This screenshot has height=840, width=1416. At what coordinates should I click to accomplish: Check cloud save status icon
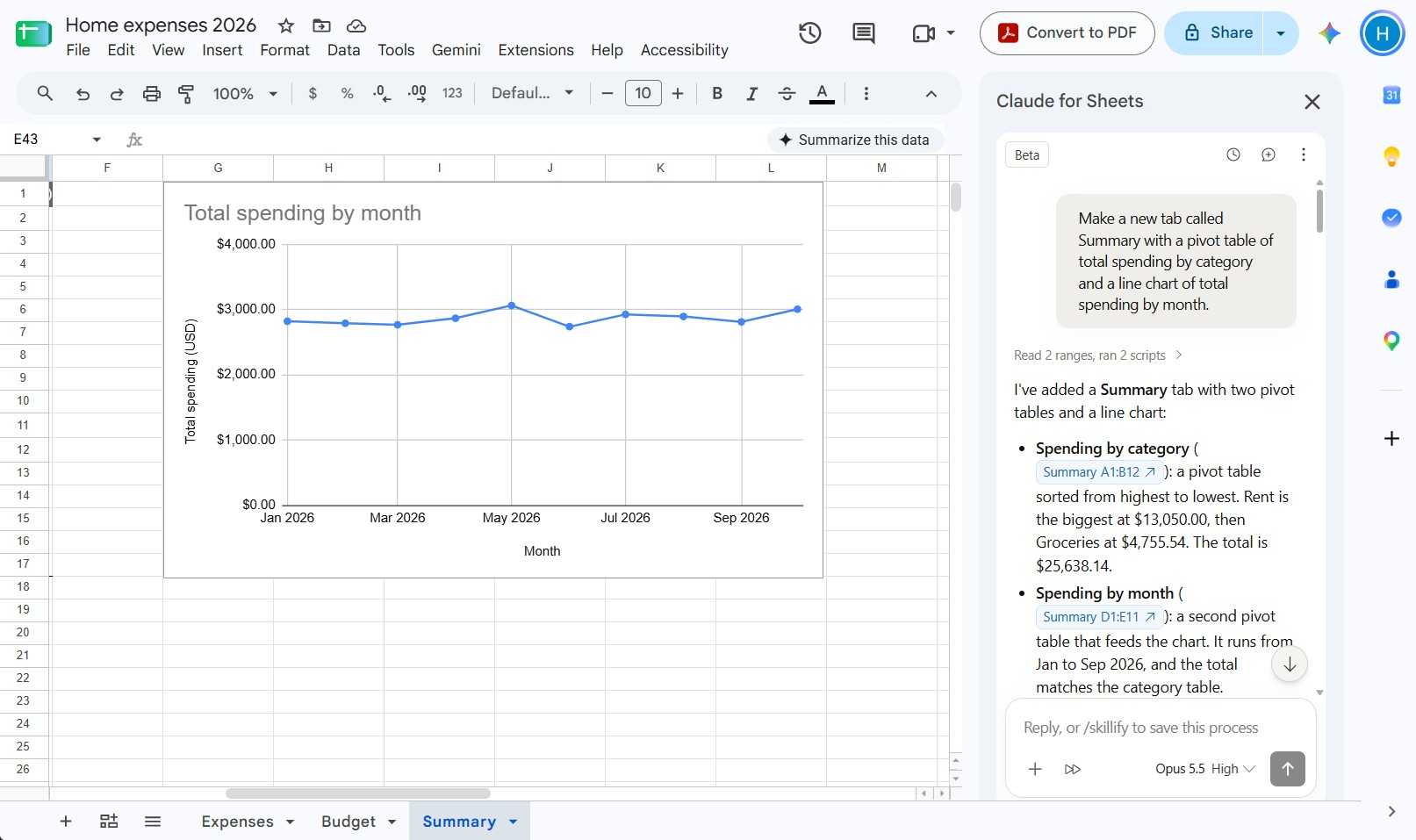356,25
